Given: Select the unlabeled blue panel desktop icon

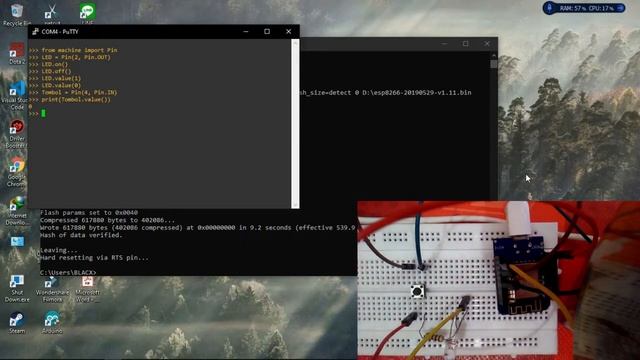Looking at the screenshot, I should click(x=17, y=242).
